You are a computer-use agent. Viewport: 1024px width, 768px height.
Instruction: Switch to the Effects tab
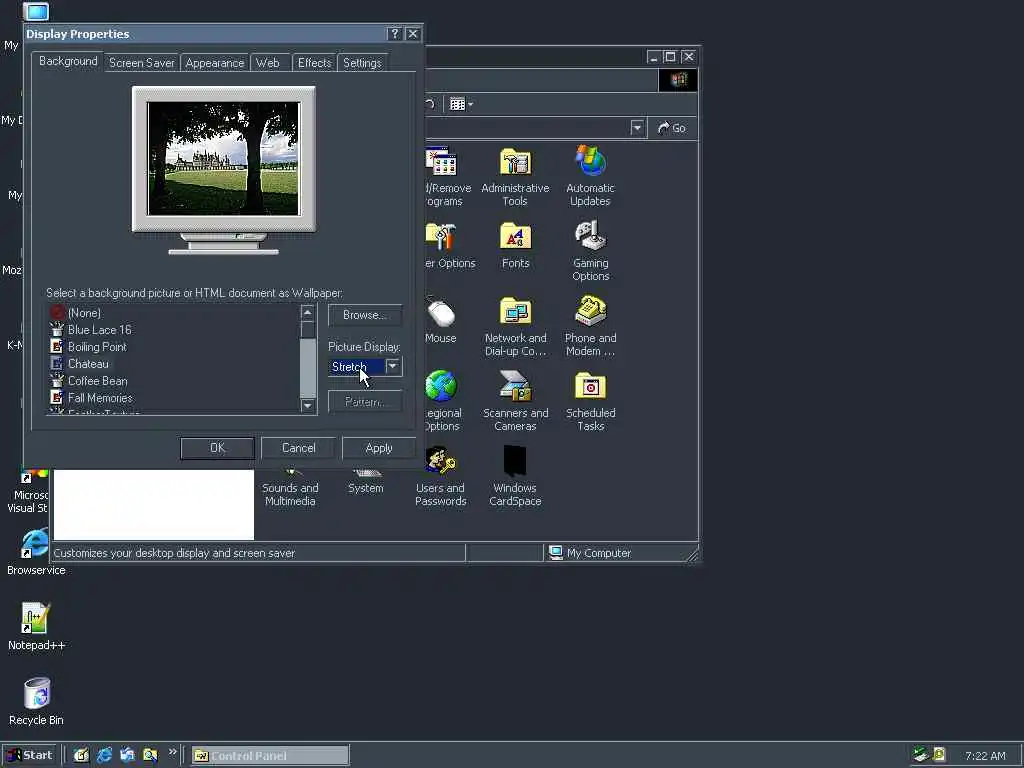tap(315, 63)
